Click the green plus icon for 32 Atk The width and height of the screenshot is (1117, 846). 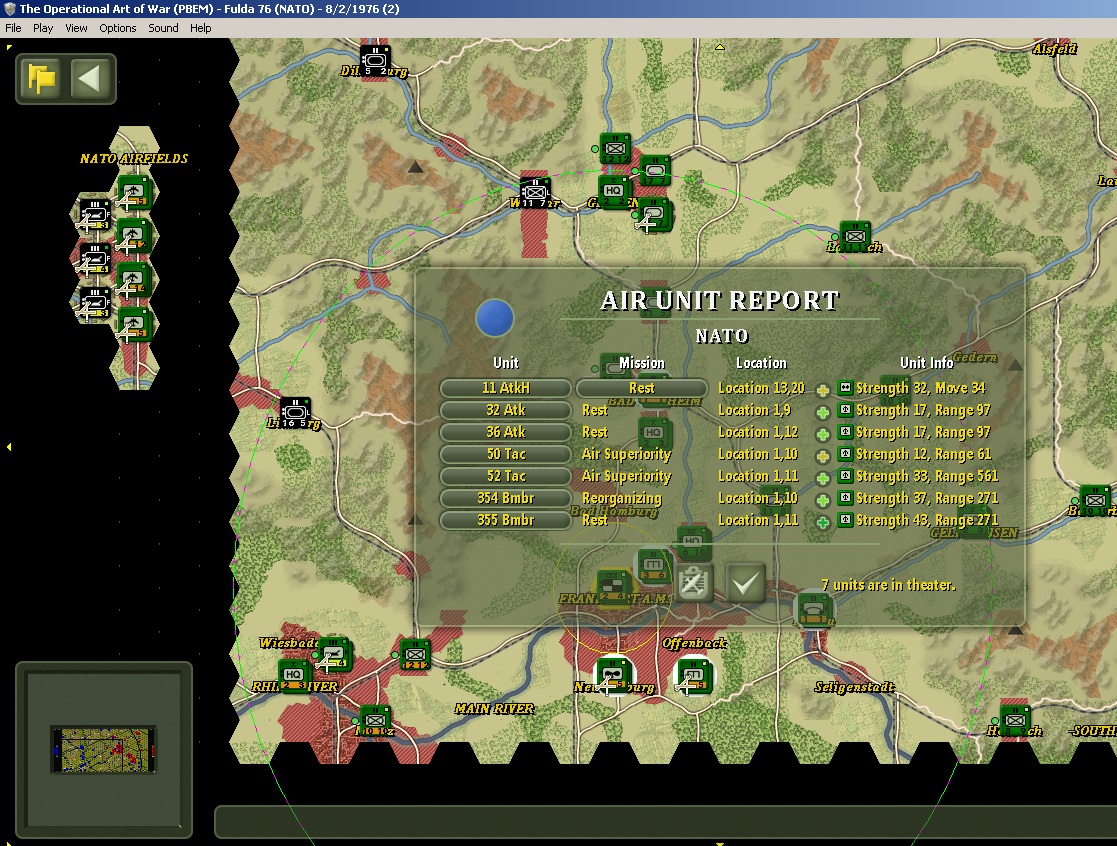(822, 412)
